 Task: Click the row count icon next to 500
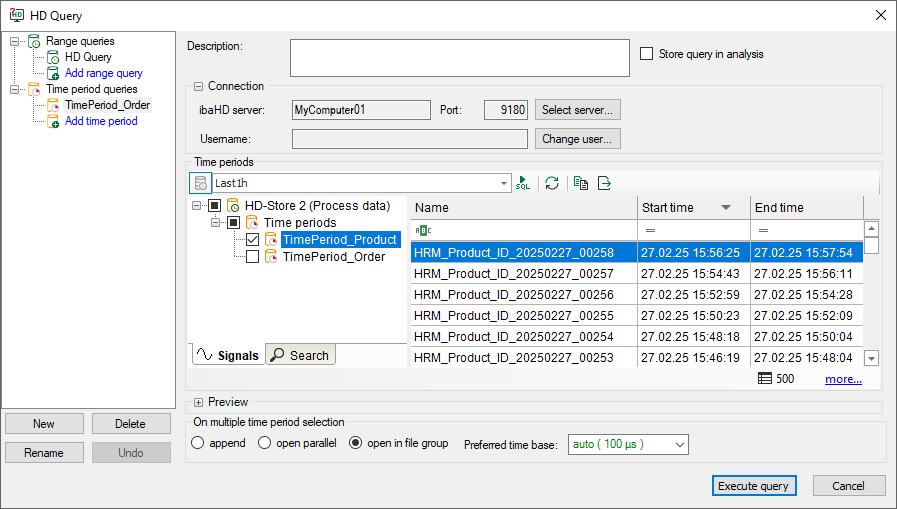(x=765, y=379)
